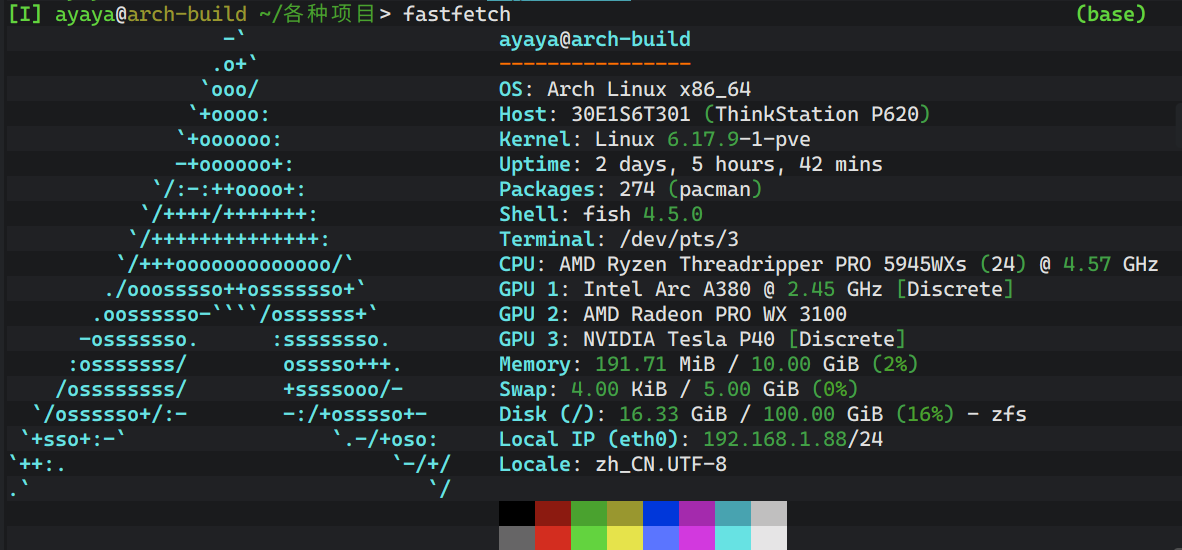This screenshot has width=1182, height=550.
Task: Click the Packages '274 (pacman)' line
Action: click(x=630, y=189)
